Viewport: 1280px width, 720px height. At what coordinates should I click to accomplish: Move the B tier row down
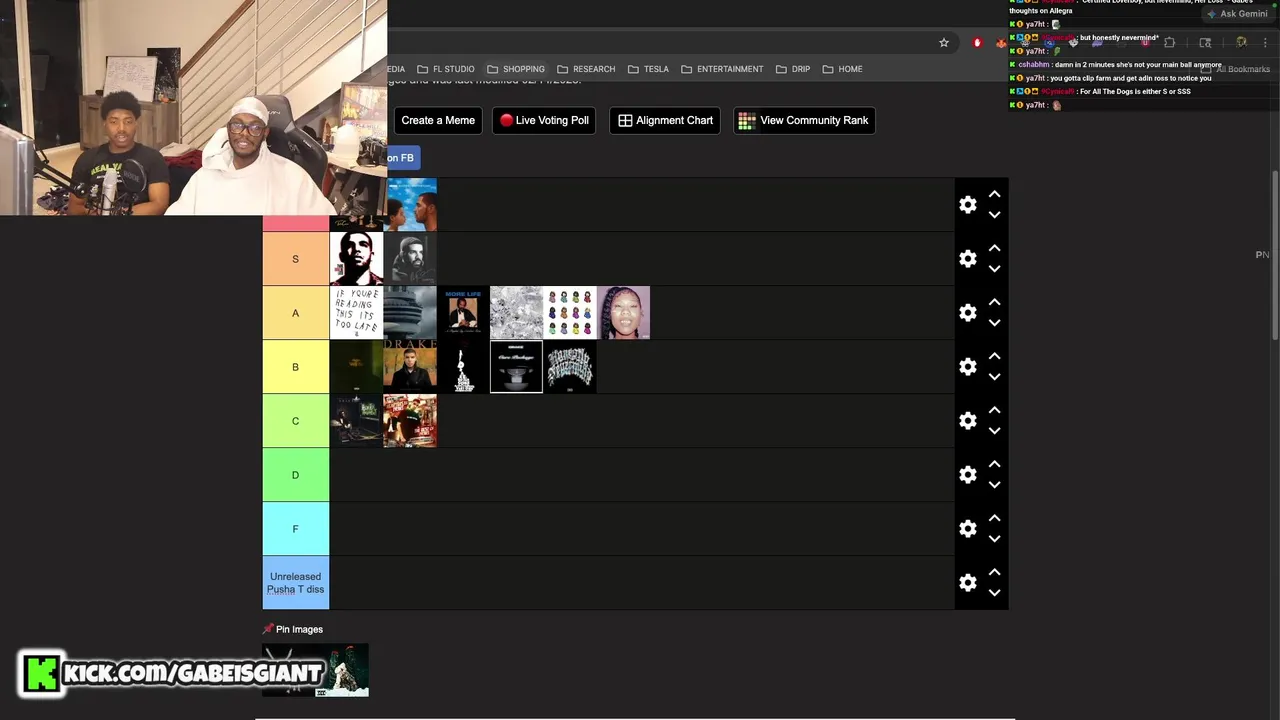coord(995,377)
